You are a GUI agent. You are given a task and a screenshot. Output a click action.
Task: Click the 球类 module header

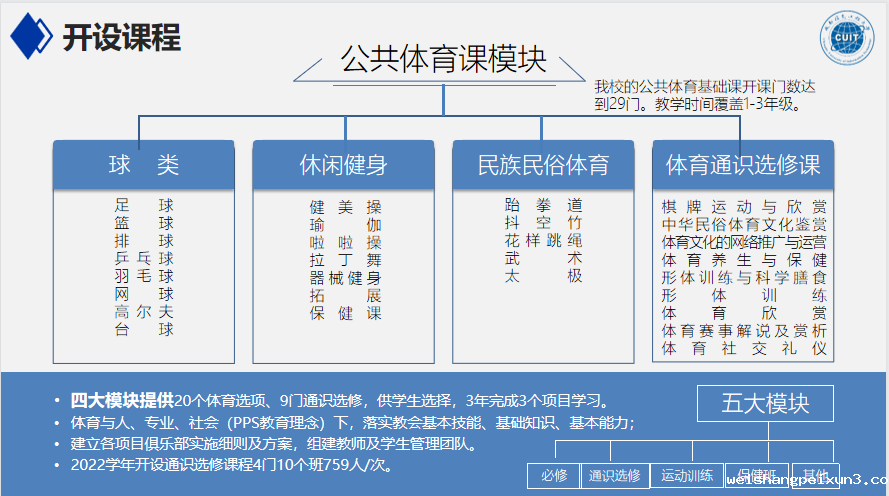click(143, 164)
